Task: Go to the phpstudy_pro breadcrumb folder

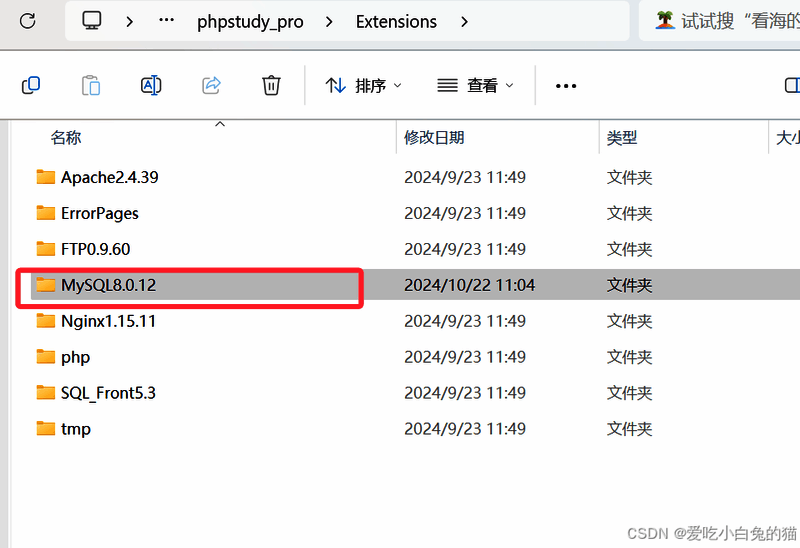Action: pyautogui.click(x=250, y=21)
